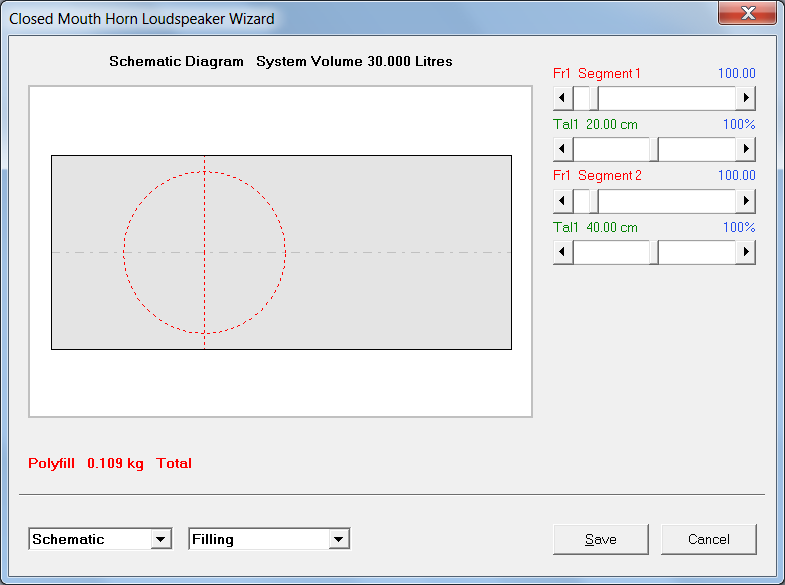Click the 100.00 value beside Segment 1
Screen dimensions: 785x585
[x=736, y=74]
